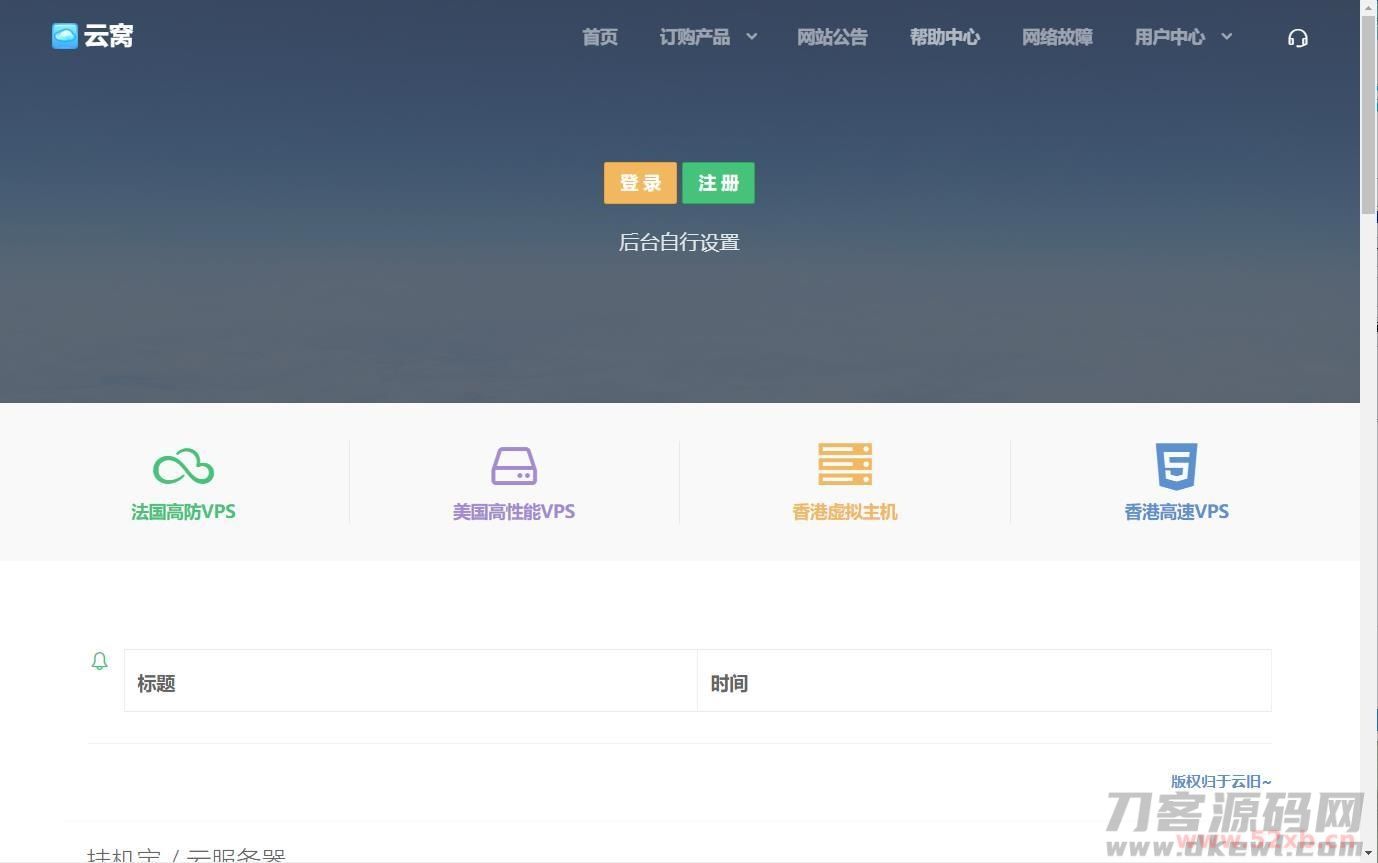Viewport: 1378px width, 863px height.
Task: Open the 网络故障 navigation link
Action: click(x=1057, y=37)
